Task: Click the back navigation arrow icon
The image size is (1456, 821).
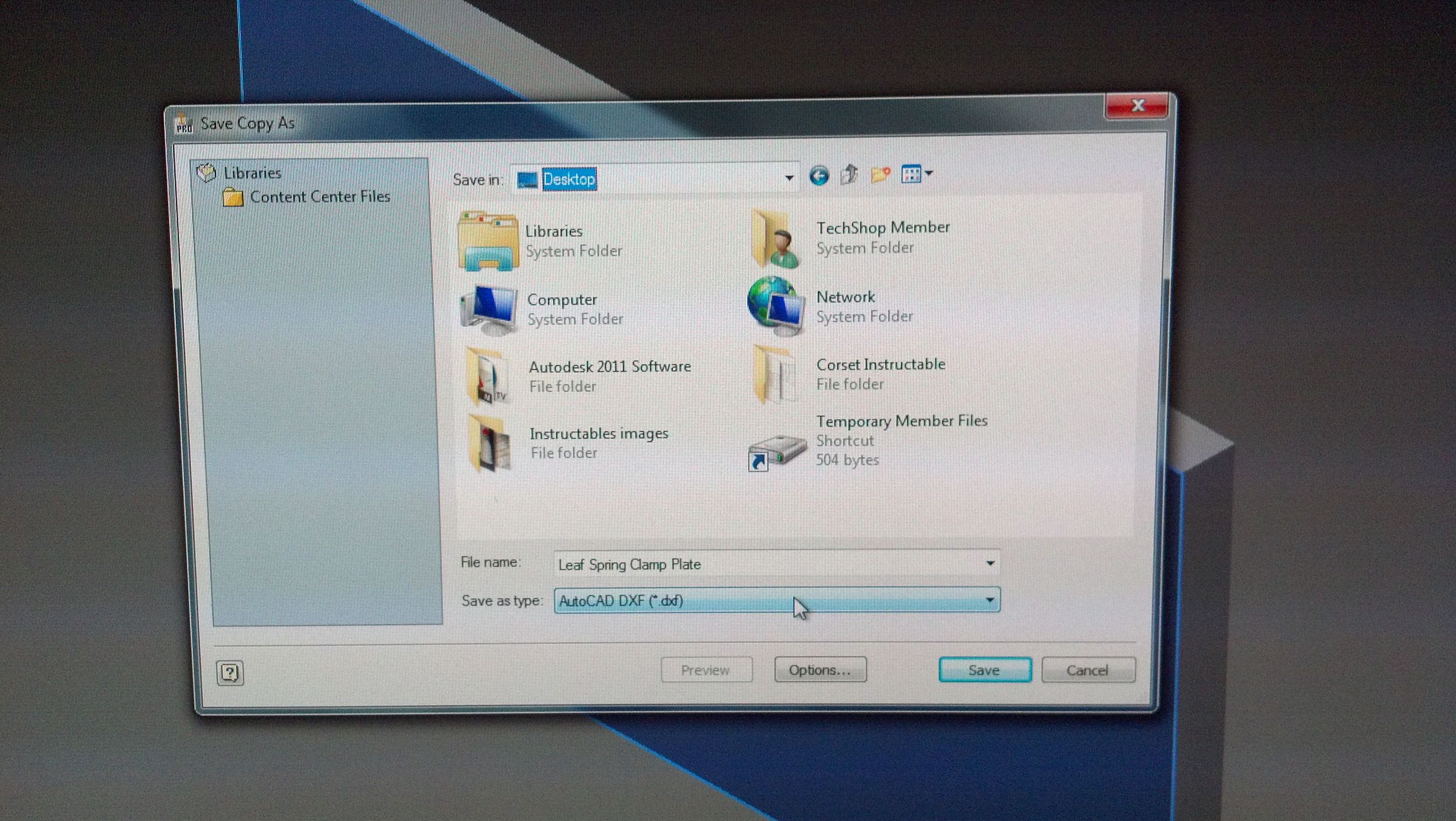Action: click(x=820, y=176)
